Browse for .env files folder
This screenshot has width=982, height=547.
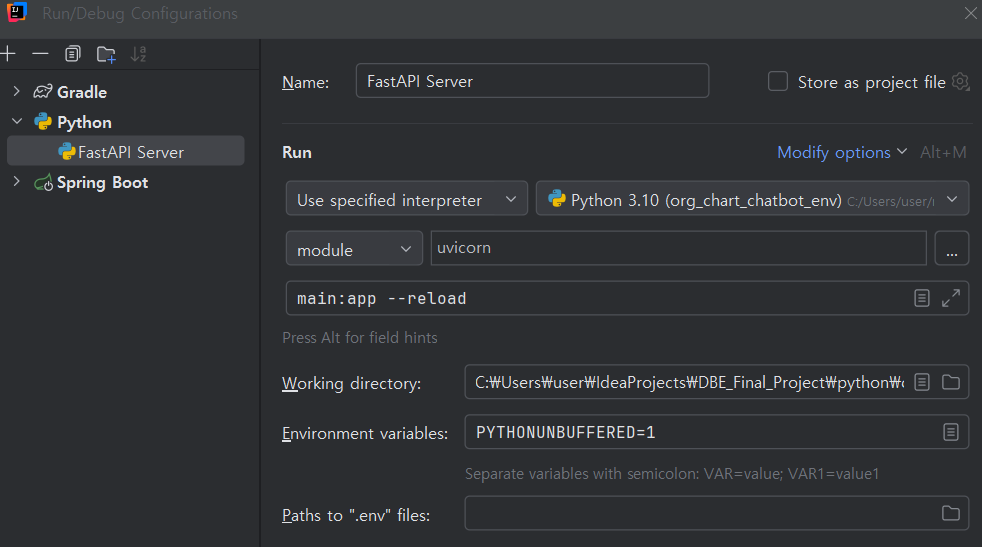click(x=951, y=513)
